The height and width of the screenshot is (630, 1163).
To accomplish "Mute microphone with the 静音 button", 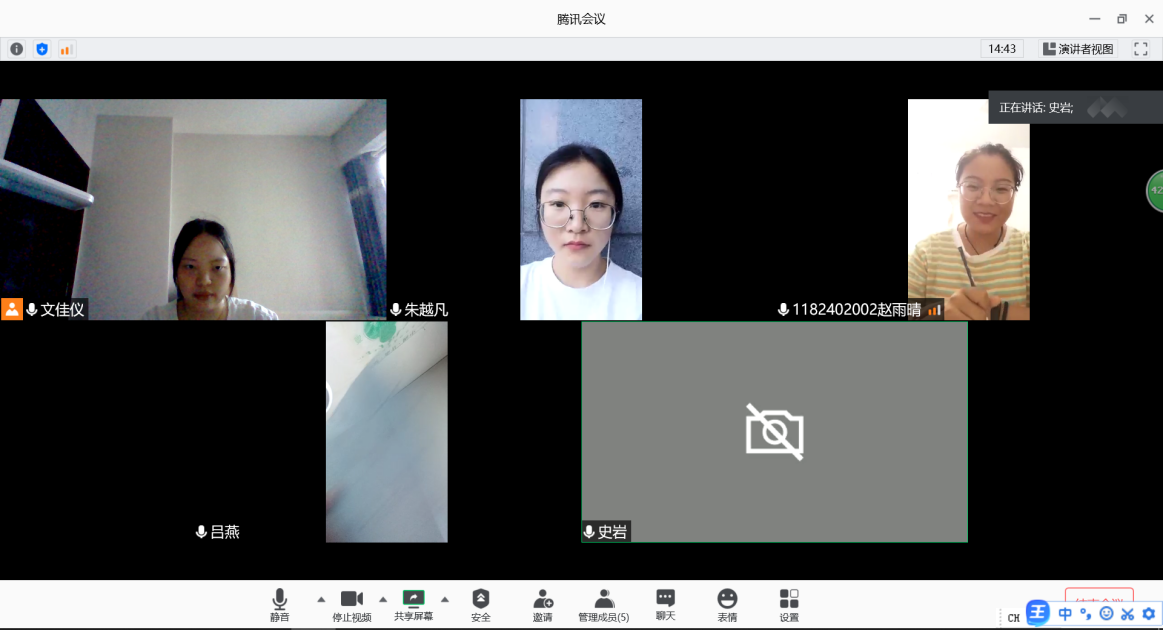I will (x=279, y=604).
